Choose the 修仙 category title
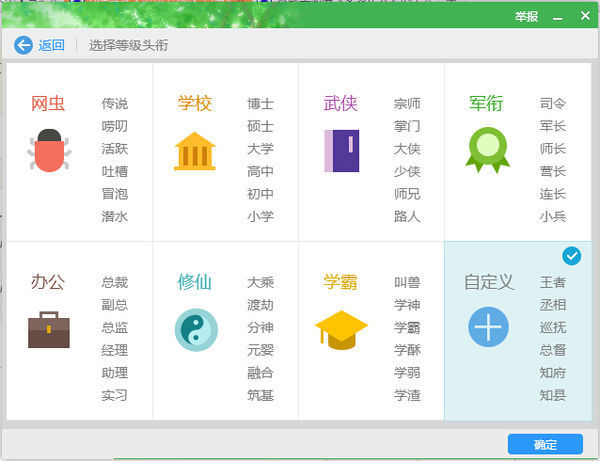This screenshot has height=461, width=600. click(194, 282)
